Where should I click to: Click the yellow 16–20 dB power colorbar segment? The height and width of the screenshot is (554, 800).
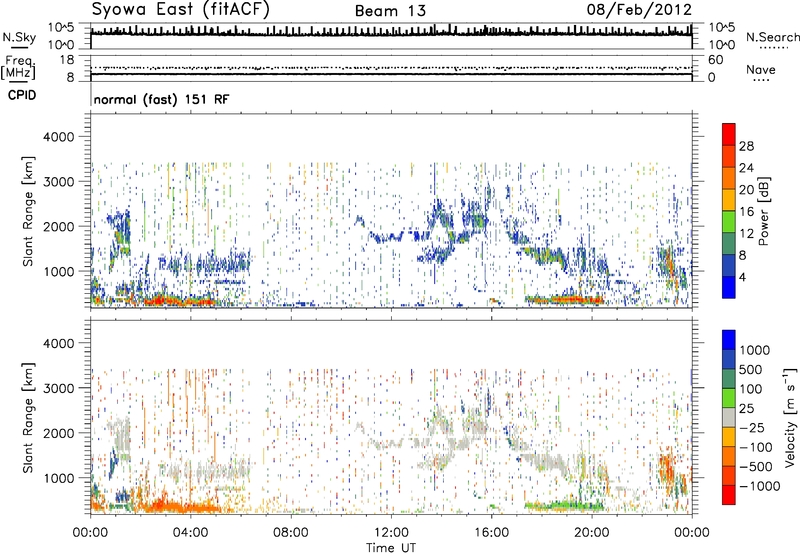coord(729,200)
